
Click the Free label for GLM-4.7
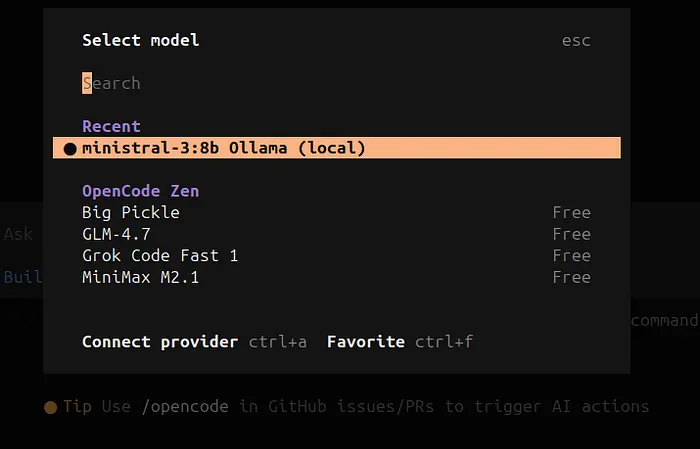[x=571, y=234]
